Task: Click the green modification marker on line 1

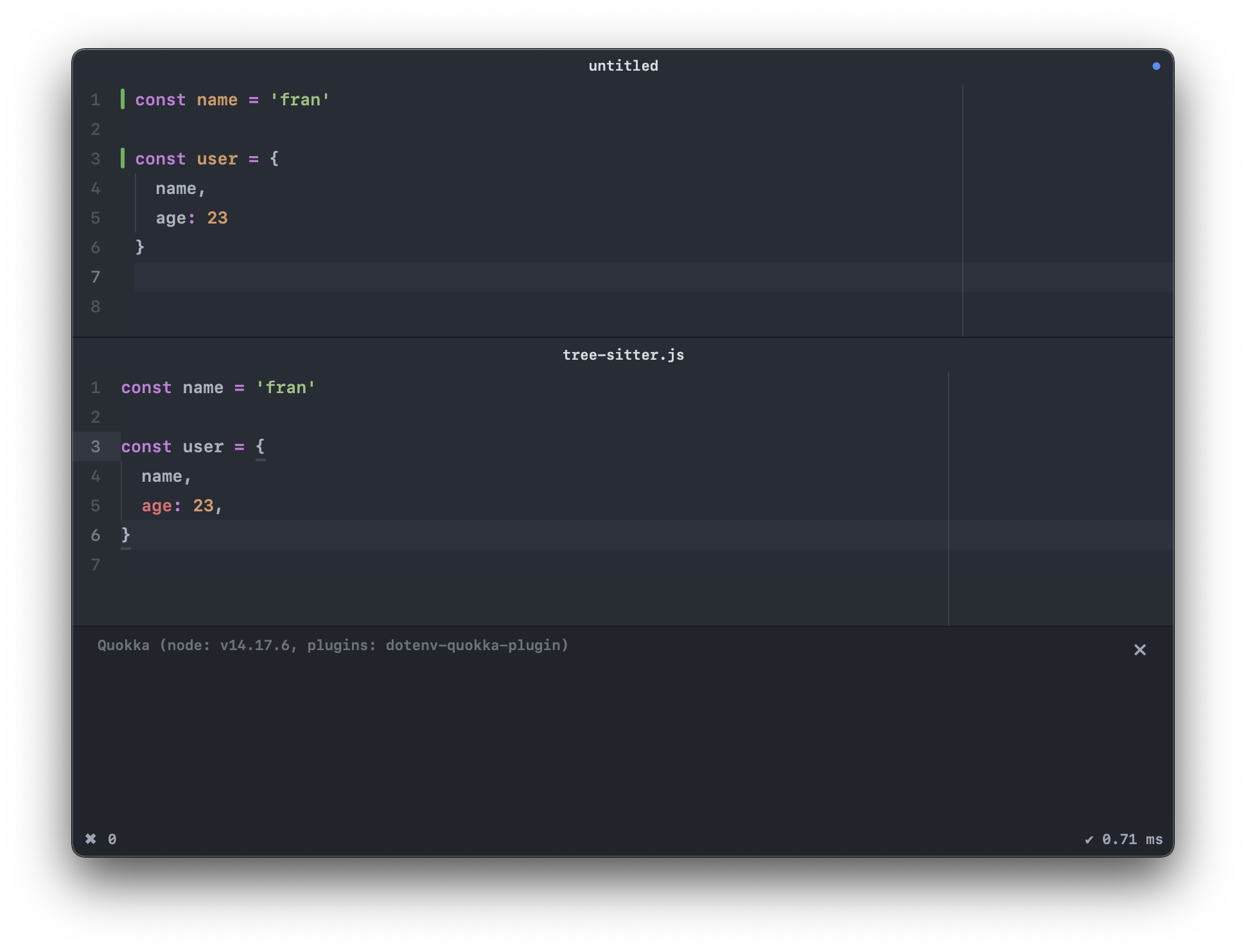Action: point(123,99)
